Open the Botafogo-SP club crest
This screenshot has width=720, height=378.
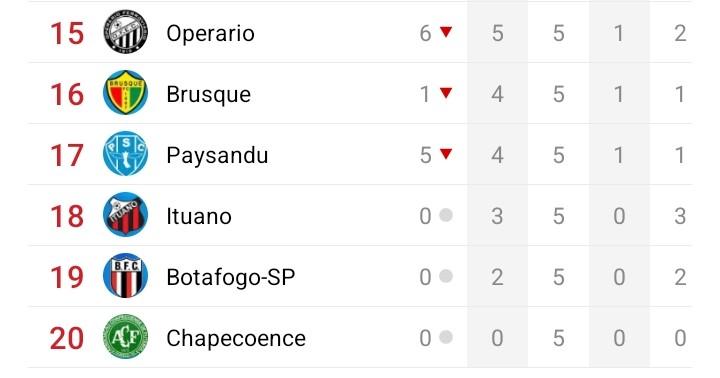coord(125,276)
